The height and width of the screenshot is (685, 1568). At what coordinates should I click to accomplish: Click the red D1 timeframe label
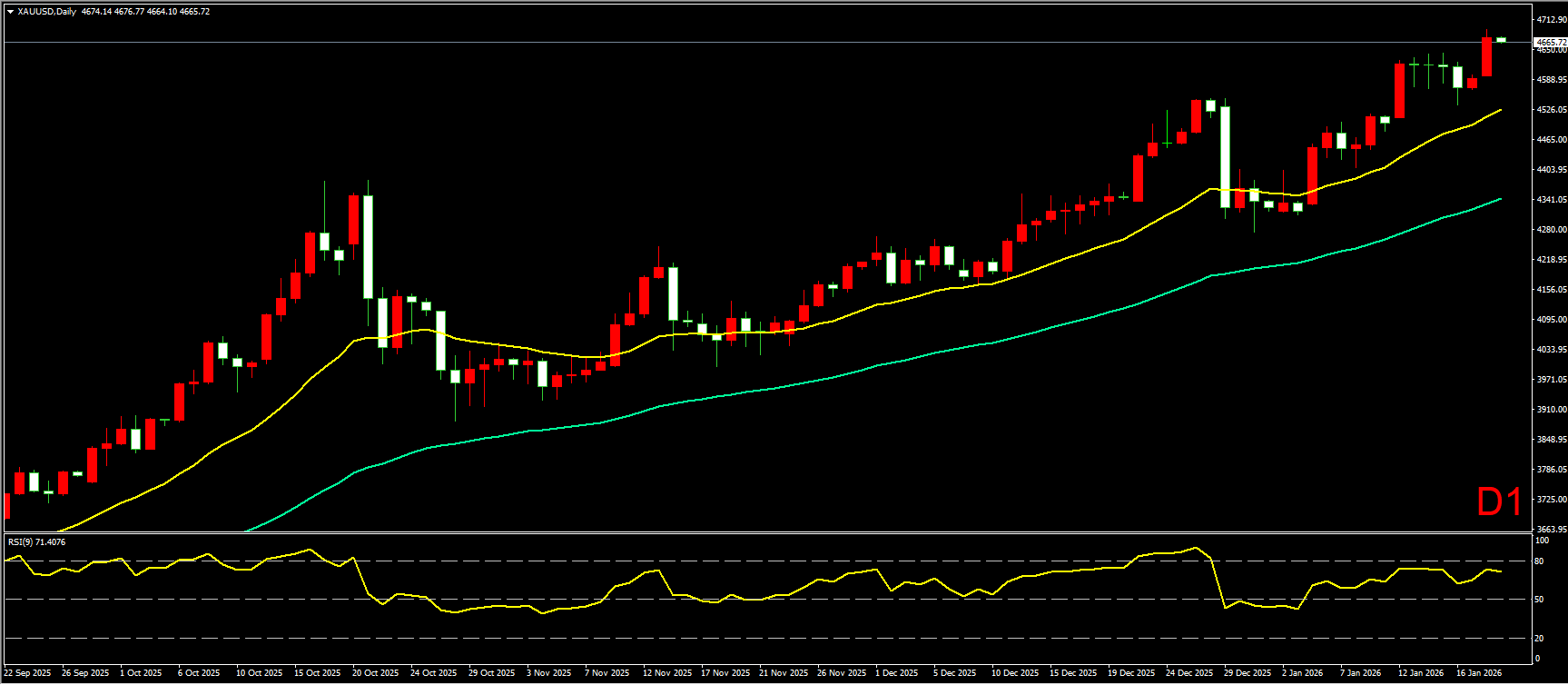pyautogui.click(x=1499, y=502)
